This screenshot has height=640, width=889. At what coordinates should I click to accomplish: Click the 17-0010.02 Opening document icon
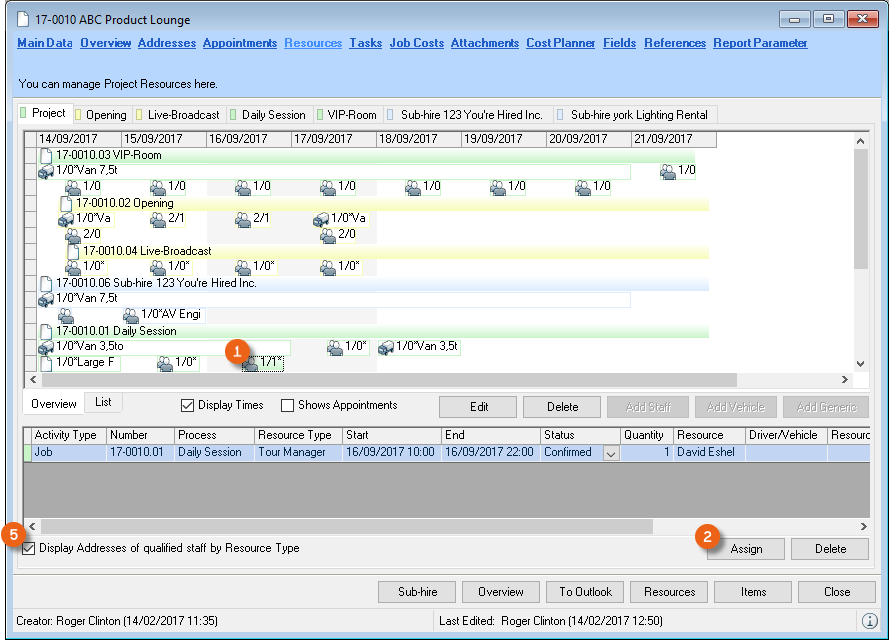(x=66, y=203)
